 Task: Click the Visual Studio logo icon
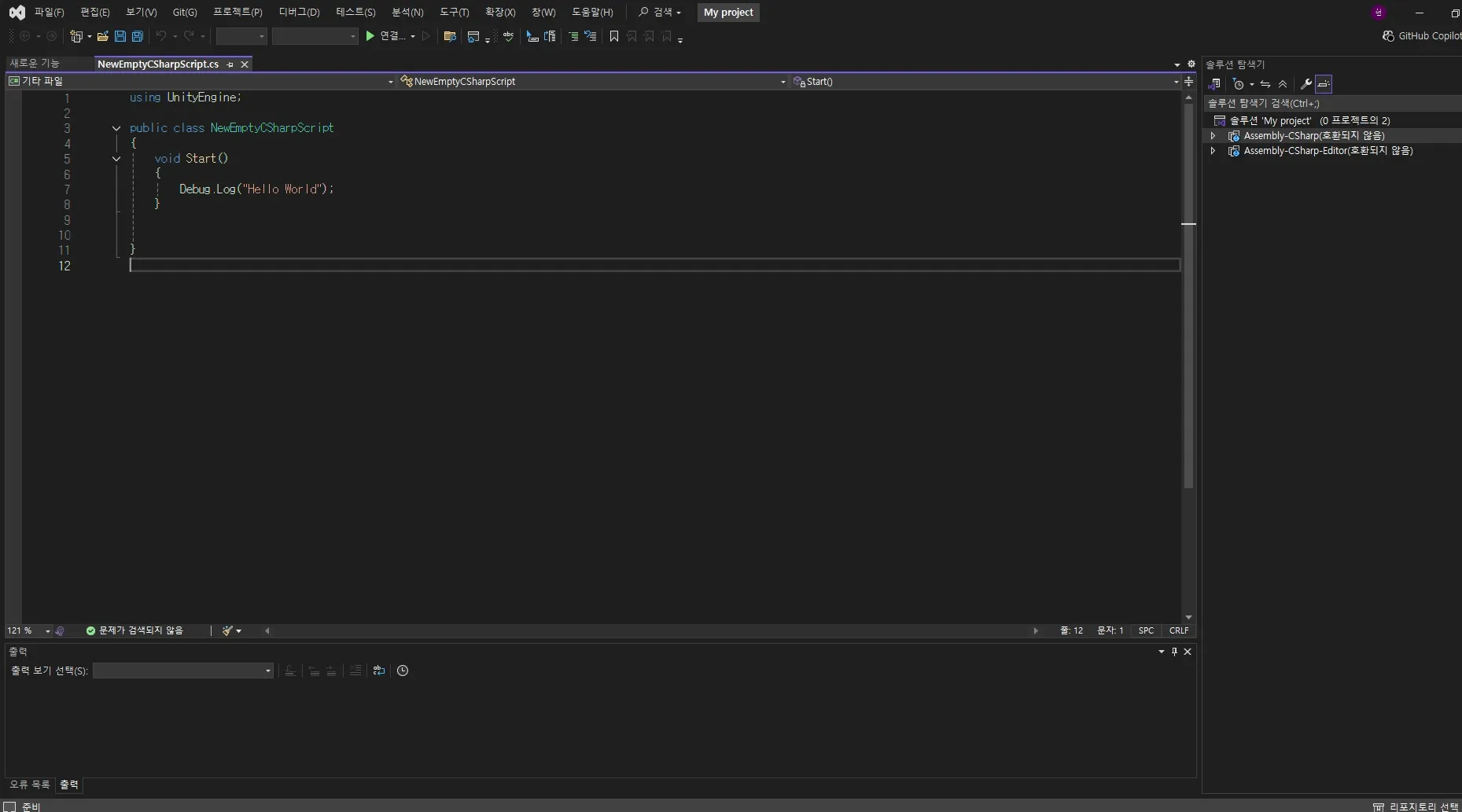pos(17,13)
